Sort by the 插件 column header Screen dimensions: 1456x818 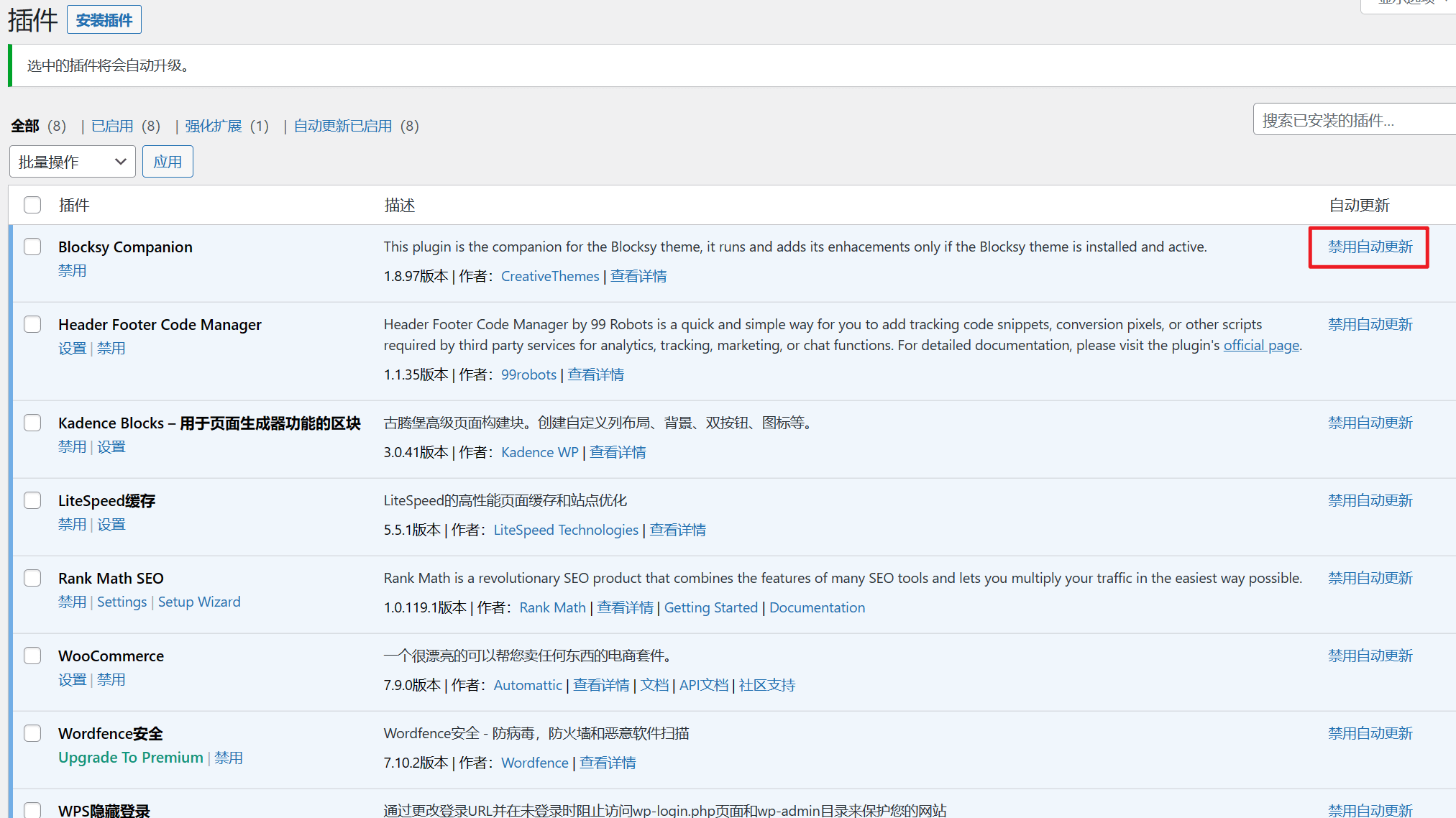point(74,206)
